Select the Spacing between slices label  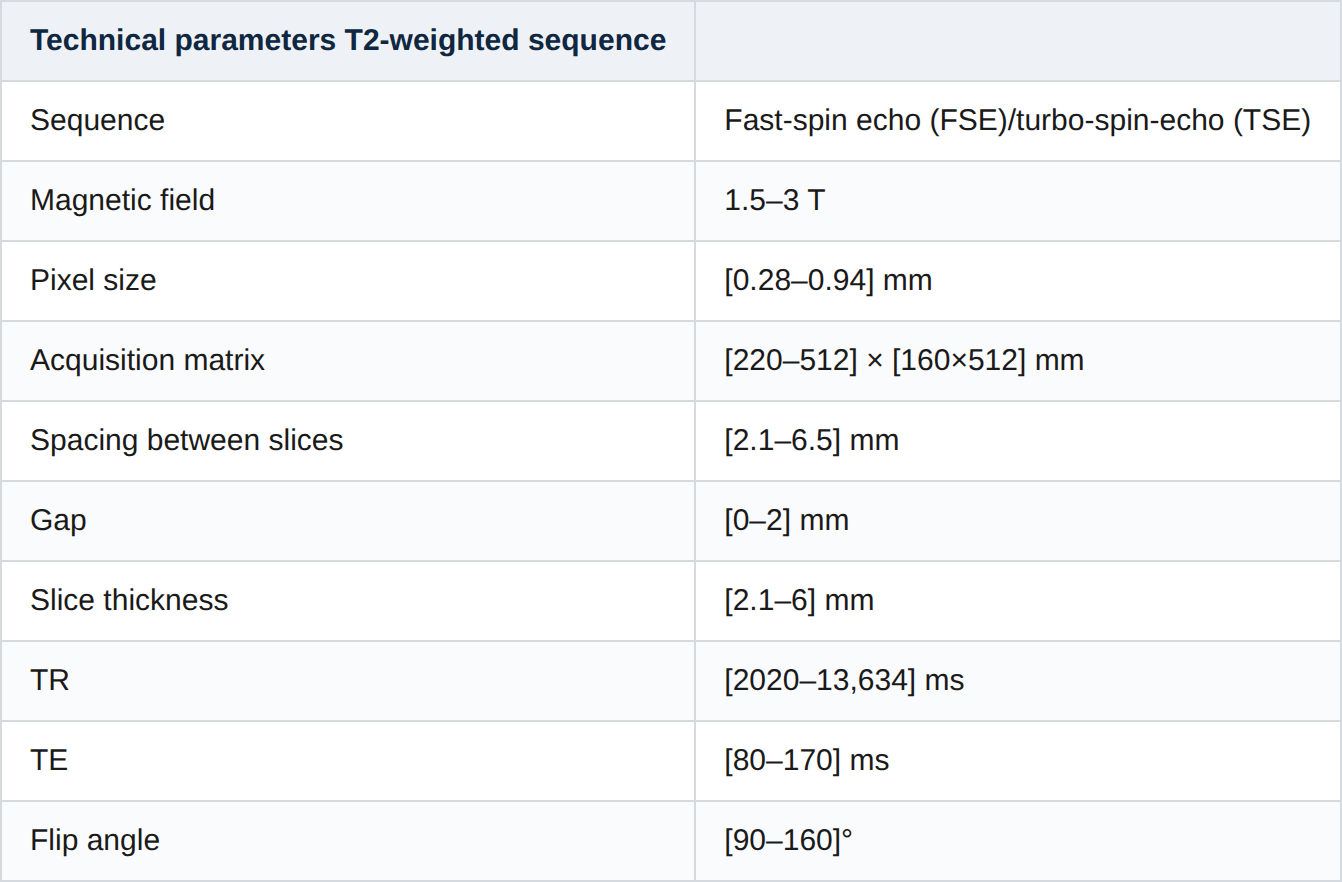pos(186,440)
